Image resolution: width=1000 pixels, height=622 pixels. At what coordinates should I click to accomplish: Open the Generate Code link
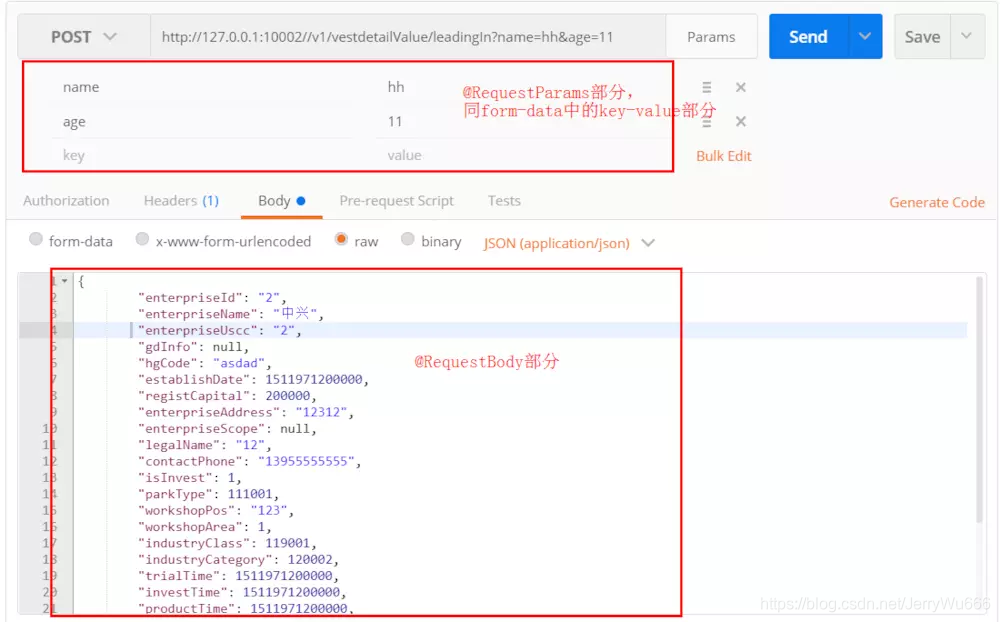point(937,203)
